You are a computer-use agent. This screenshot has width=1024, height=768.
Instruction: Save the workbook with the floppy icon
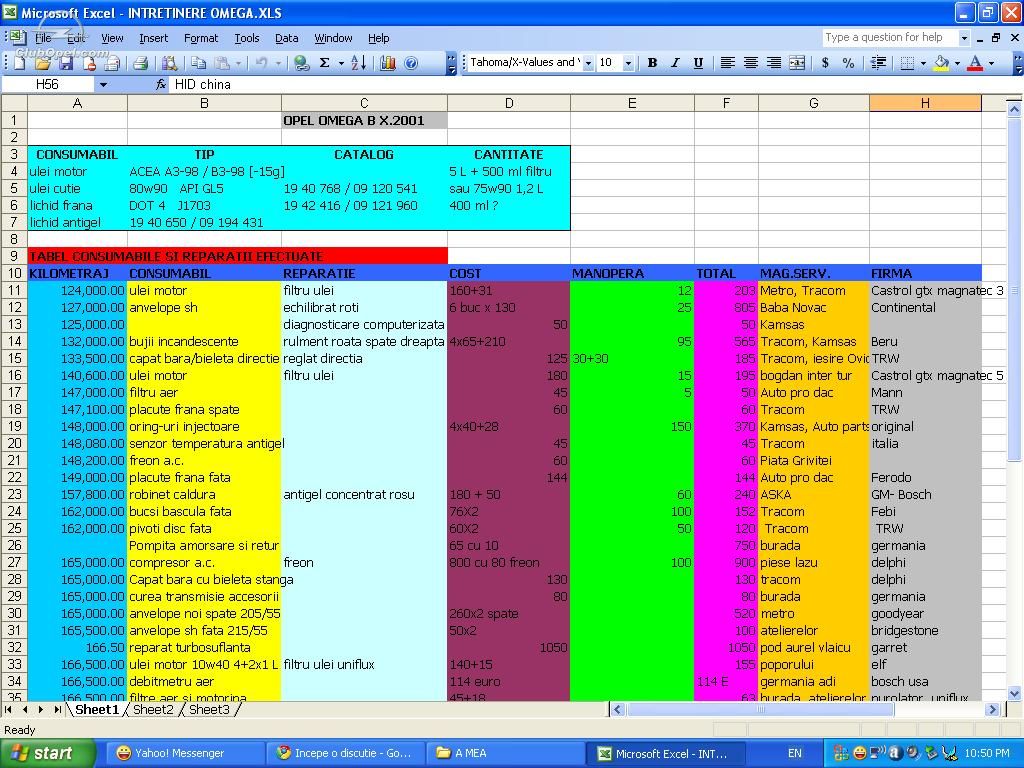coord(66,63)
